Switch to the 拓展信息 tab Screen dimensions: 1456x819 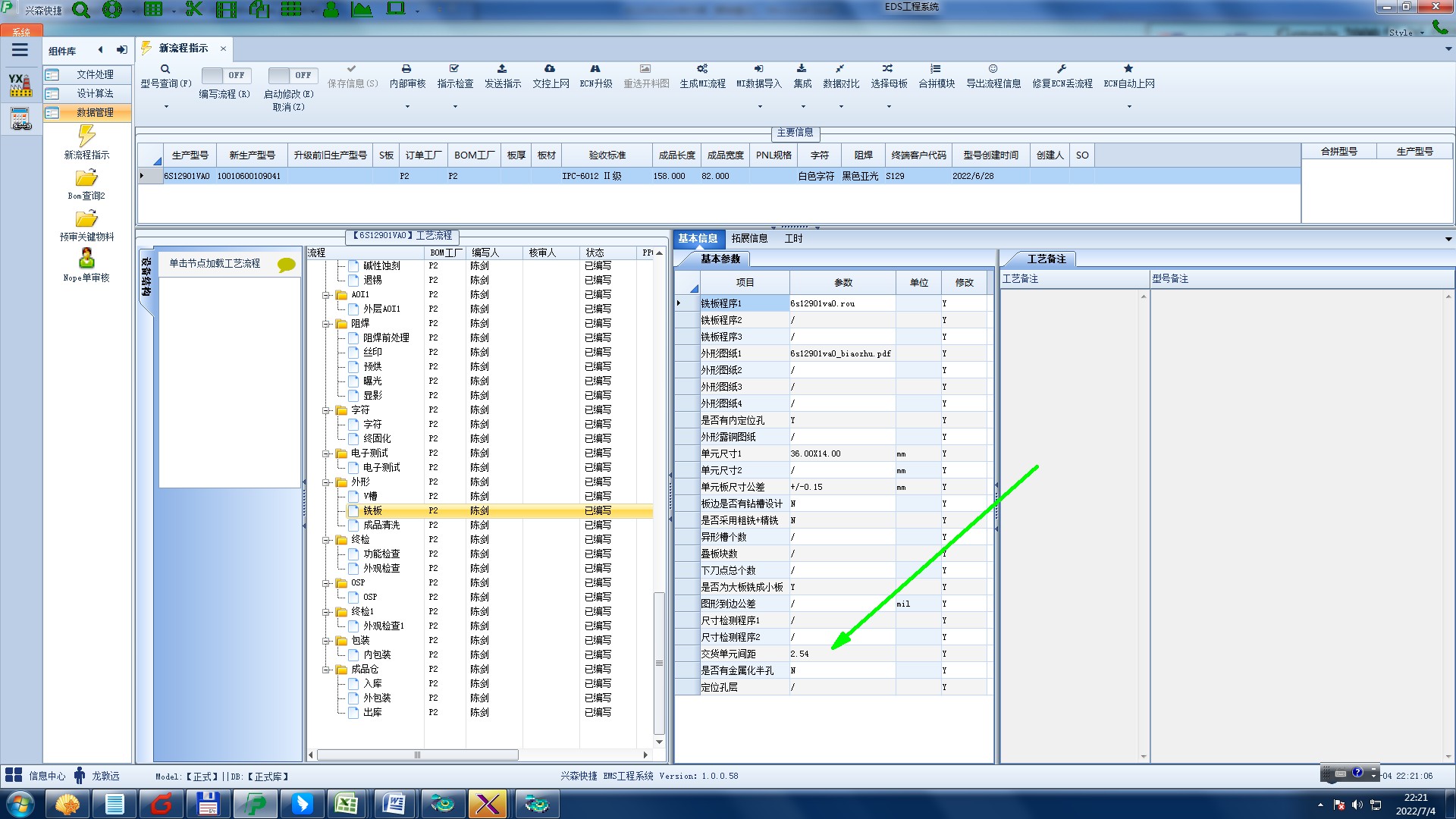click(749, 238)
